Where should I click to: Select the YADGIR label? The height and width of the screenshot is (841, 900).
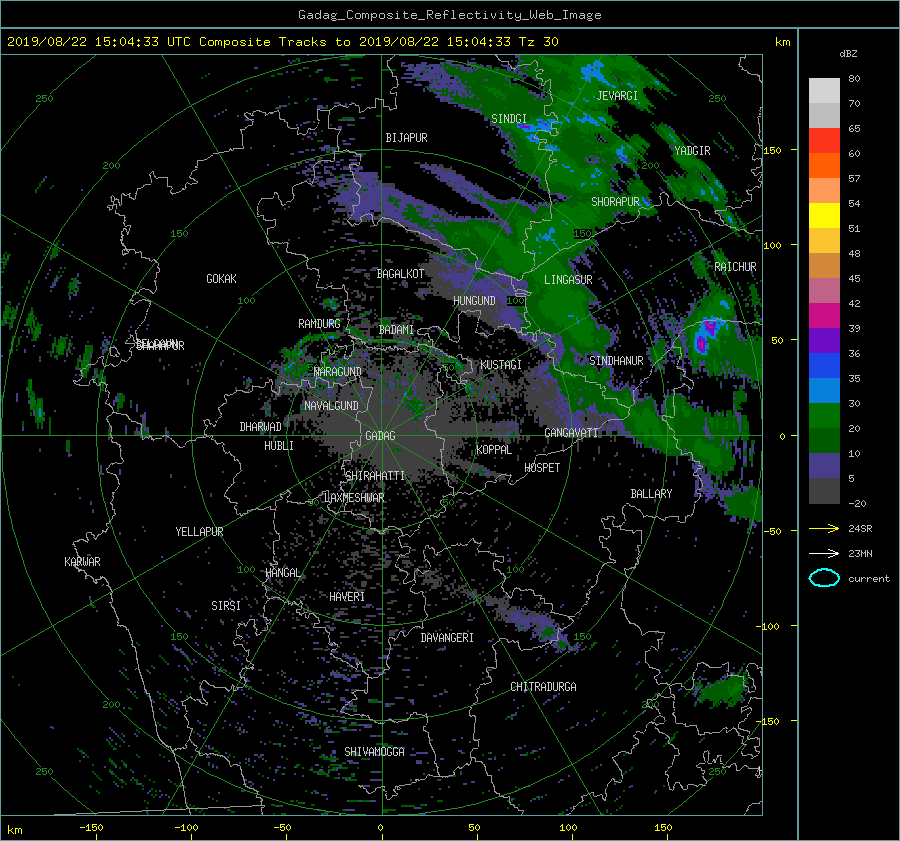tap(692, 151)
